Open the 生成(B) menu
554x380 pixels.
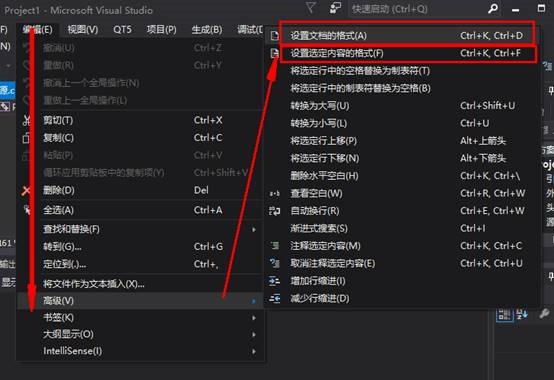click(207, 29)
